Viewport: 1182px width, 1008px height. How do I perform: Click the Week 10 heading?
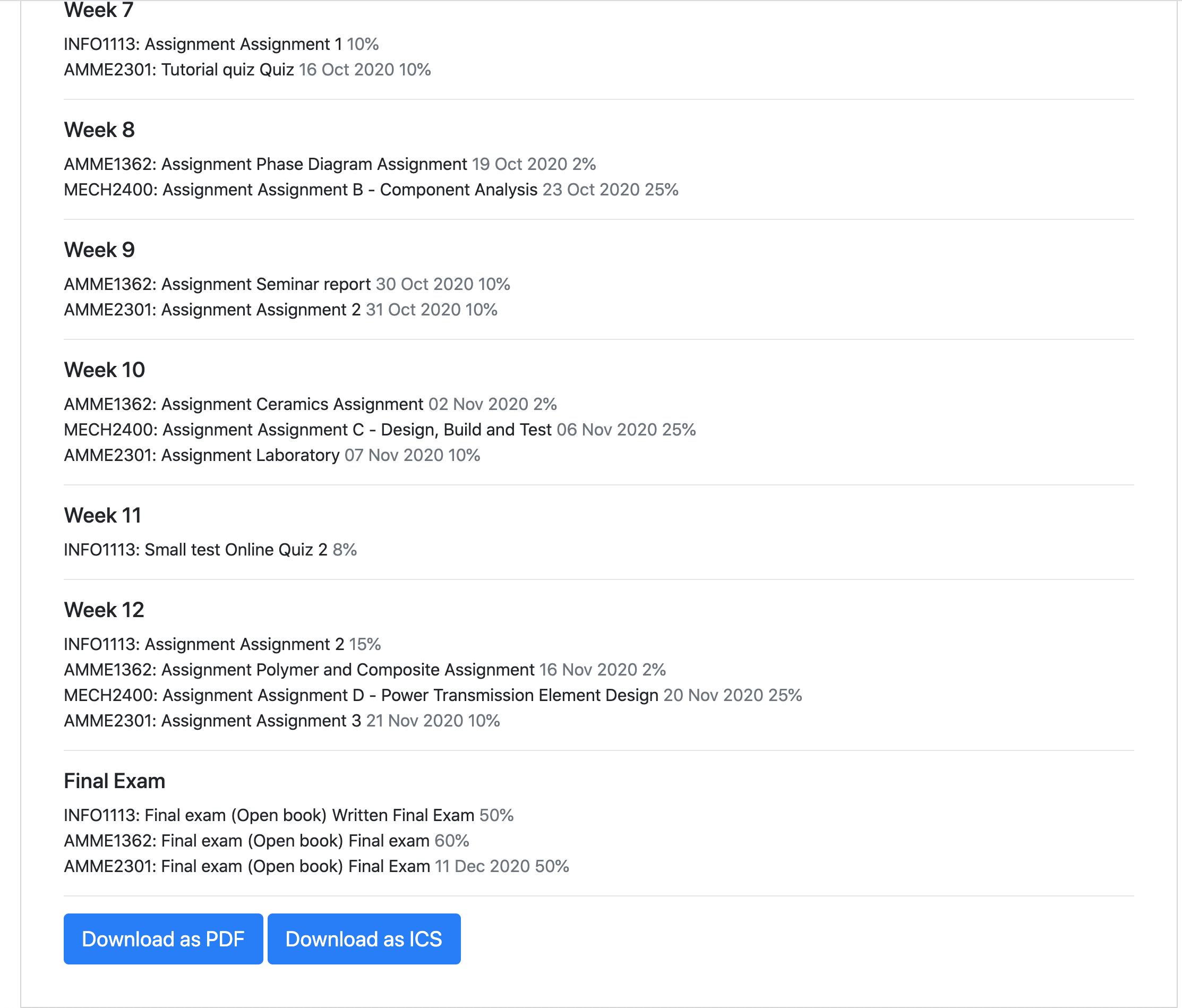(105, 370)
